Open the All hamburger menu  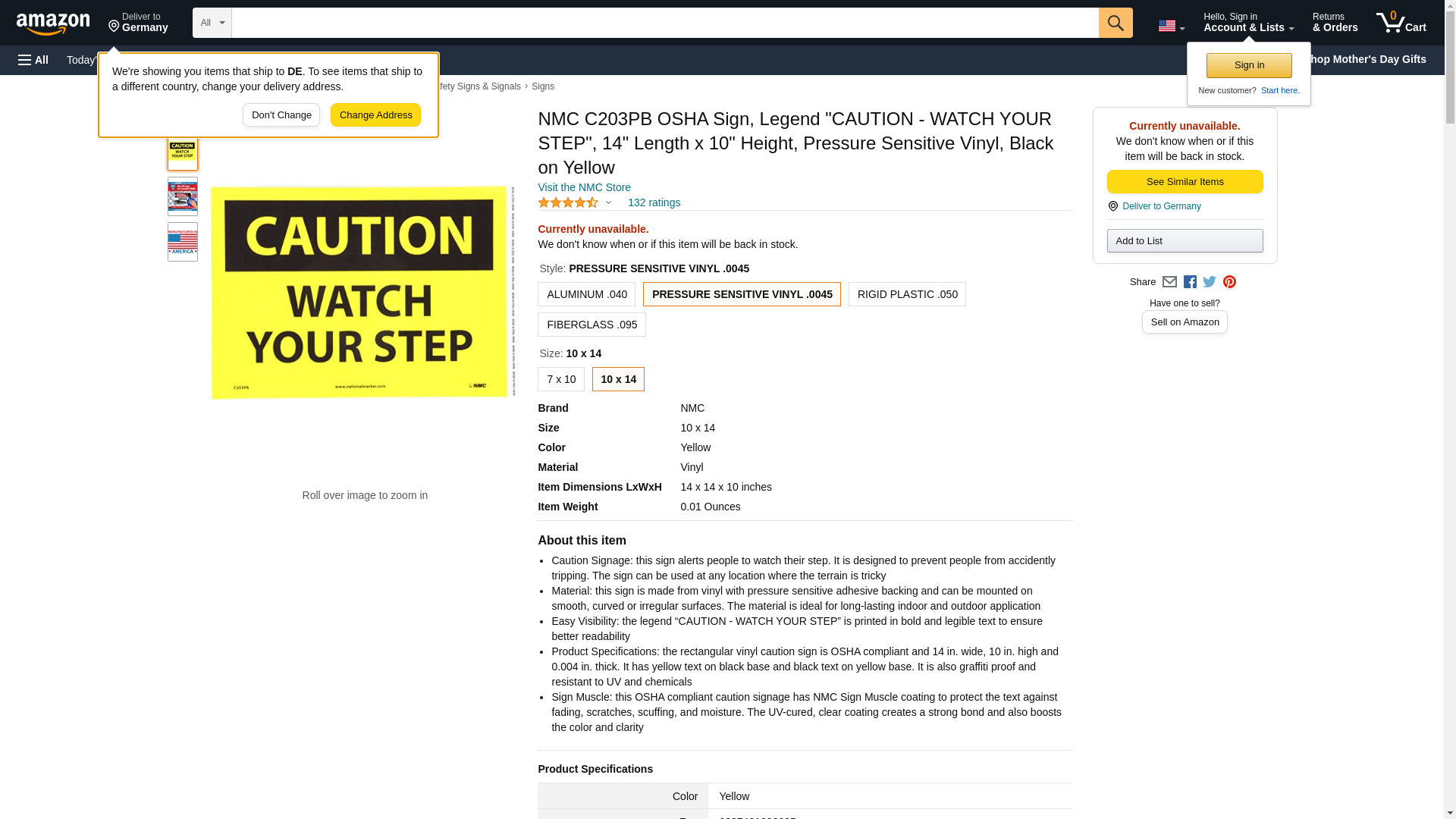pyautogui.click(x=33, y=60)
